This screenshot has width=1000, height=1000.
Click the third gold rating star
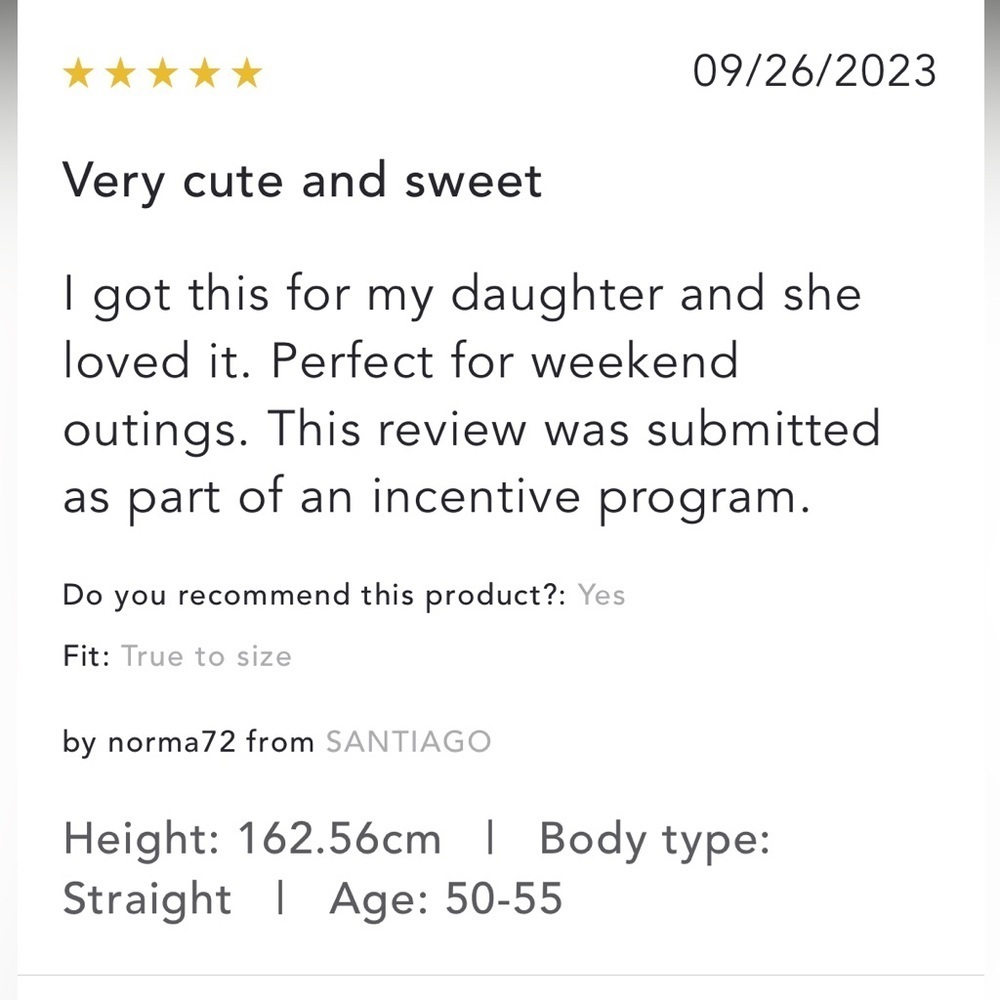163,73
